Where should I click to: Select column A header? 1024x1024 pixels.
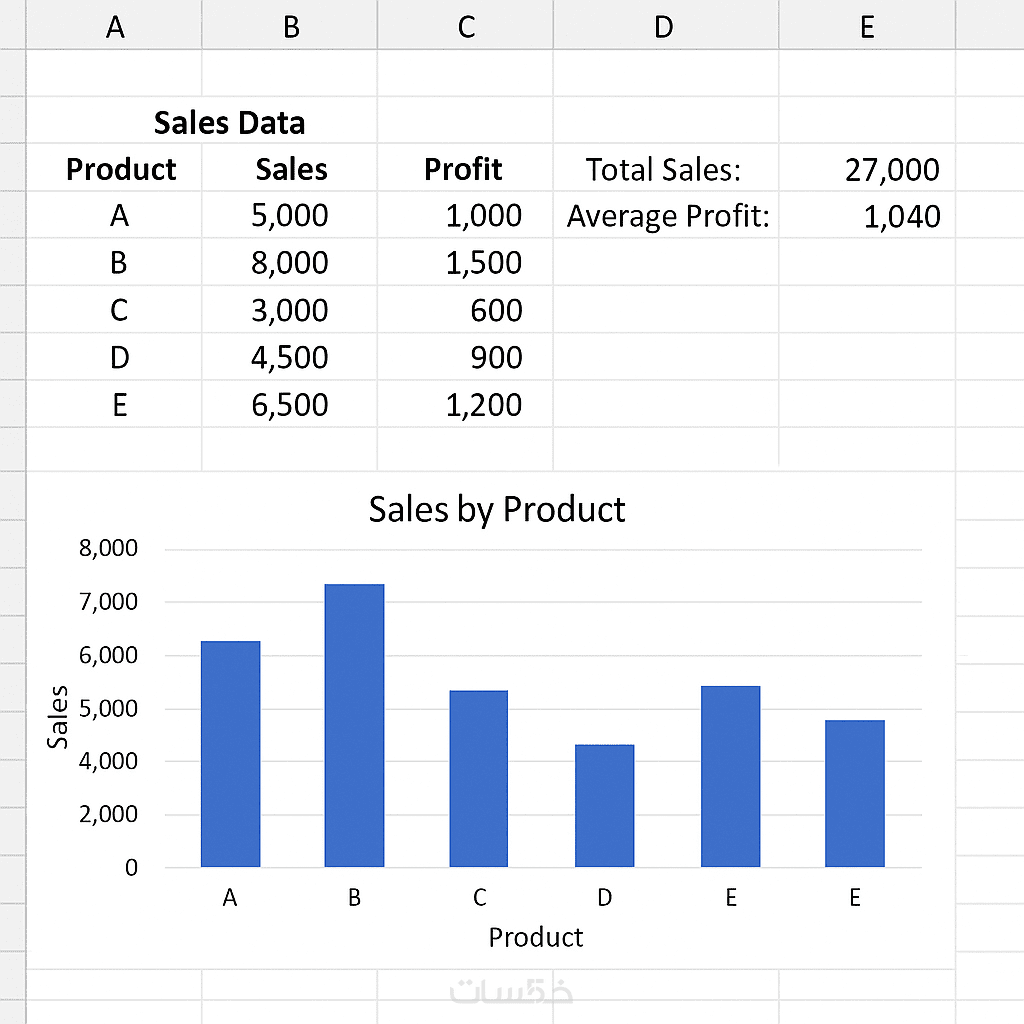tap(115, 27)
